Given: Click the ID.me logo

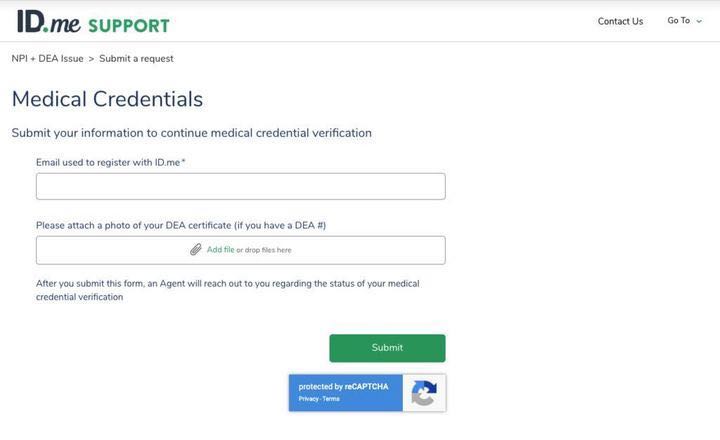Looking at the screenshot, I should pos(49,22).
